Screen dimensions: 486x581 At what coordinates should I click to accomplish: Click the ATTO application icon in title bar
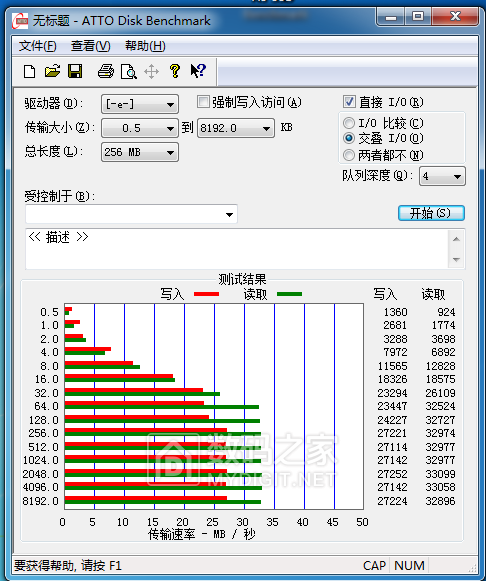[x=20, y=21]
